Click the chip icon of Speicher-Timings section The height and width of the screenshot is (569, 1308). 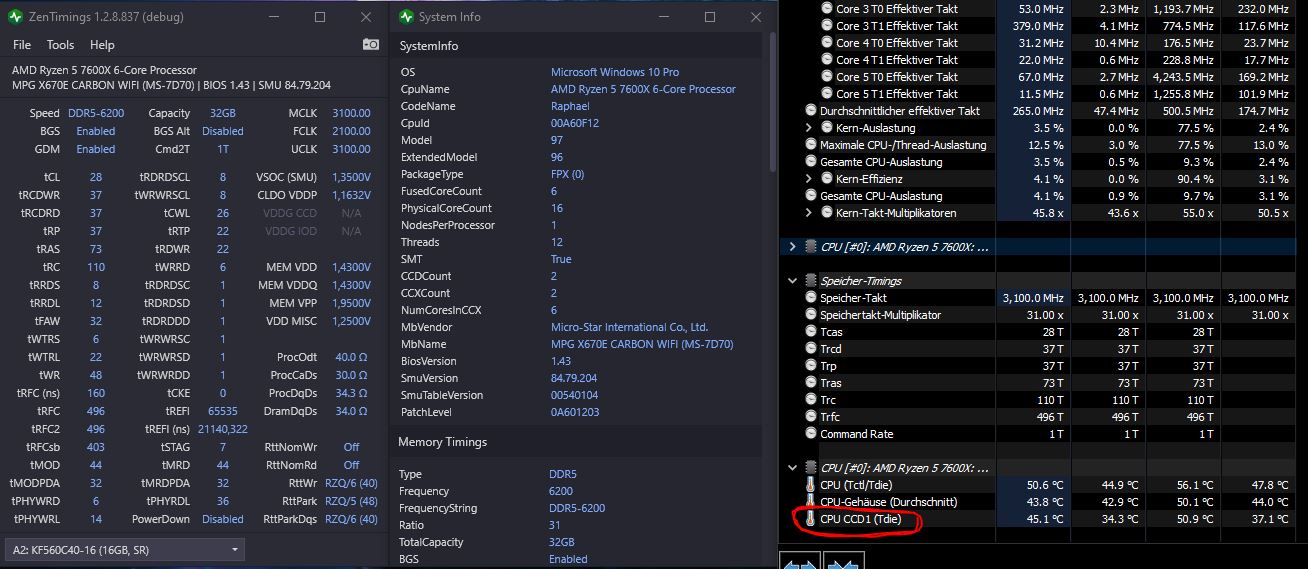811,281
